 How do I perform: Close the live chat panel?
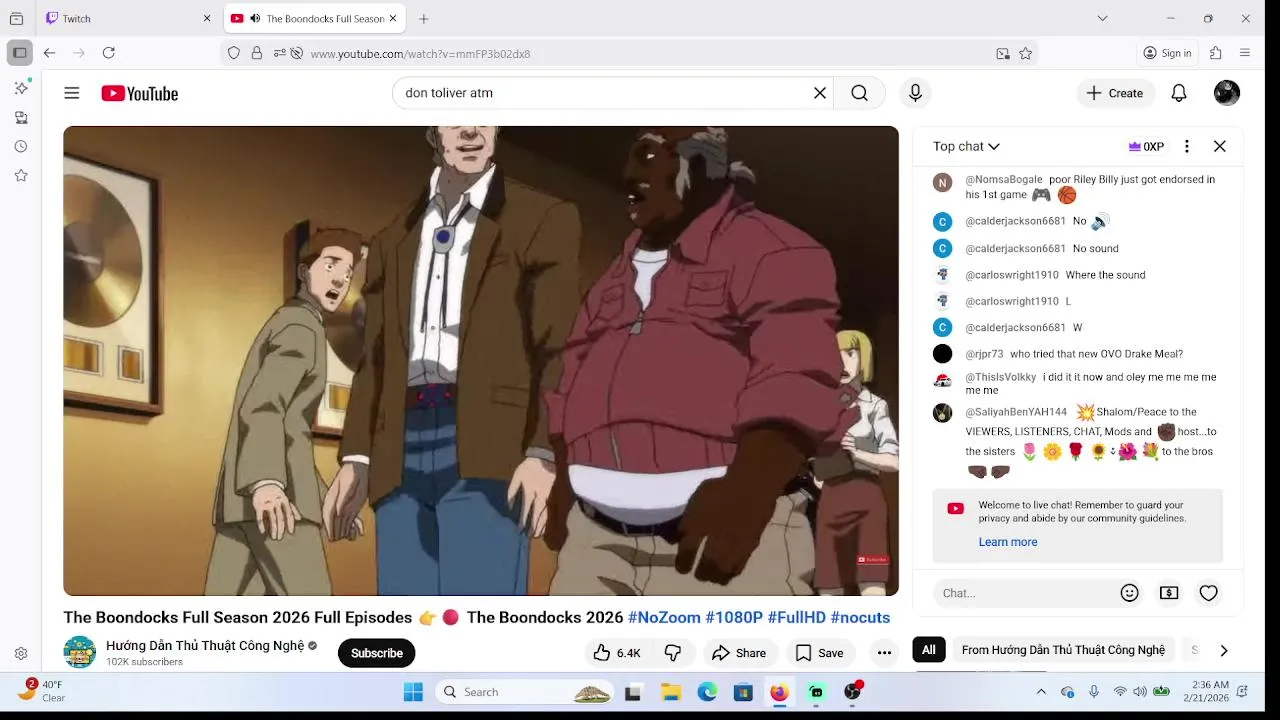(x=1220, y=146)
